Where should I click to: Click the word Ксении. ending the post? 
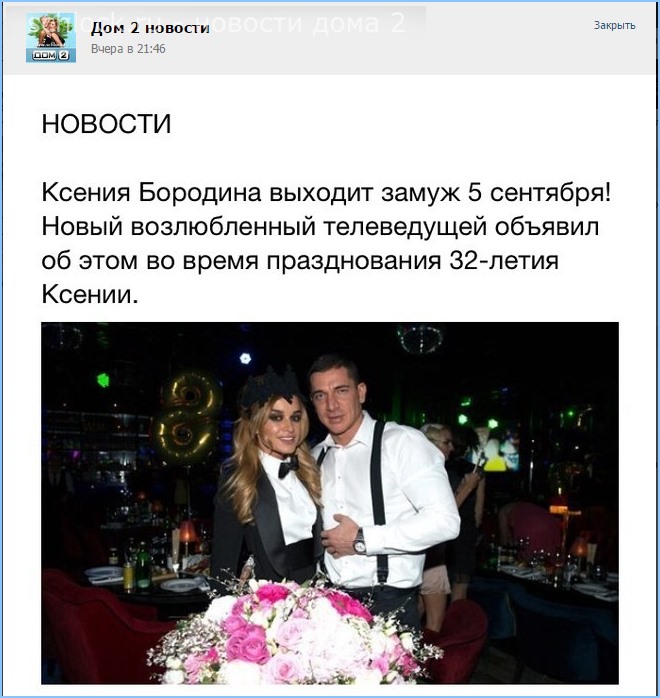point(90,294)
